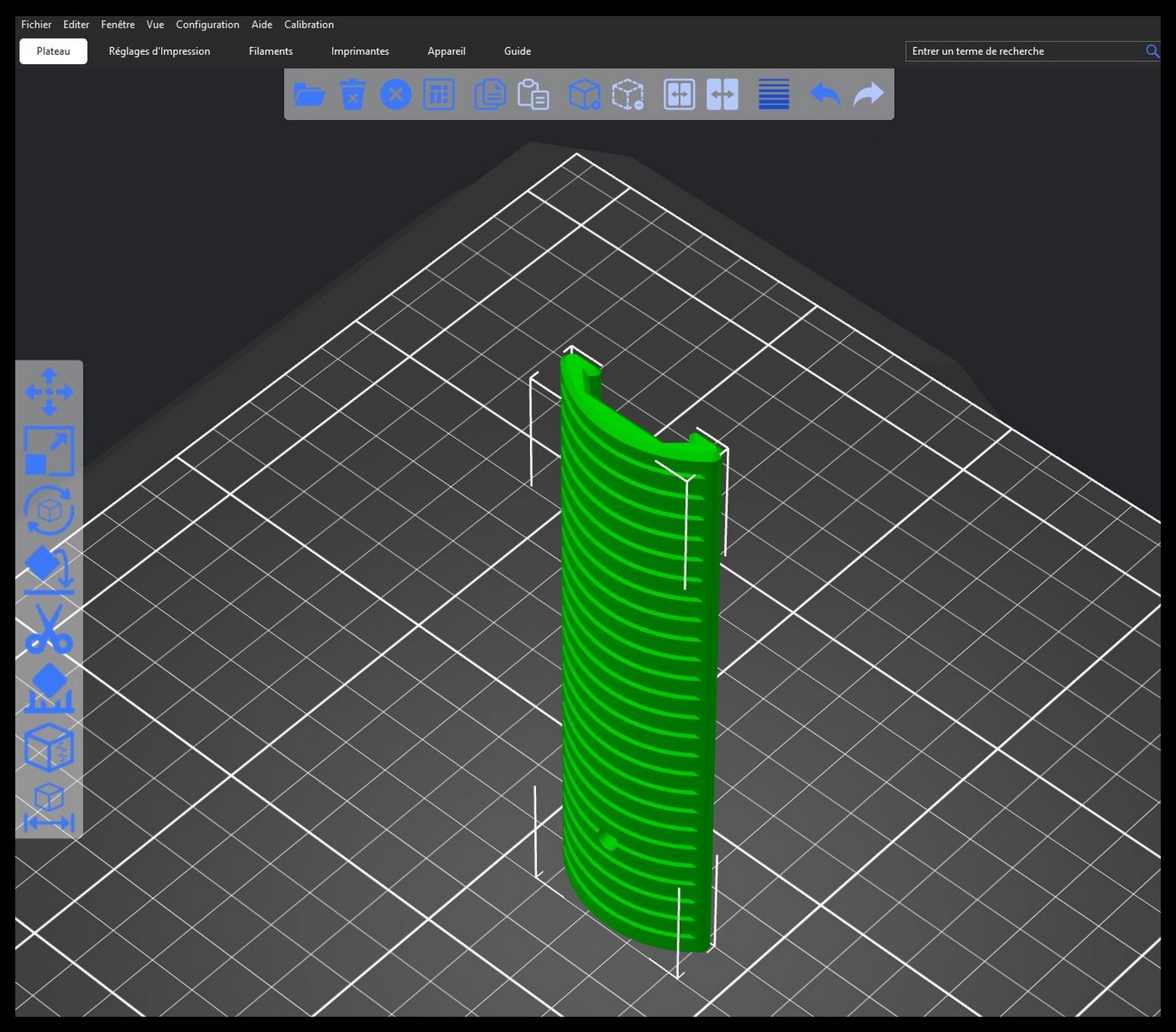Click the search magnifier icon
Screen dimensions: 1176x1032
coord(1152,51)
